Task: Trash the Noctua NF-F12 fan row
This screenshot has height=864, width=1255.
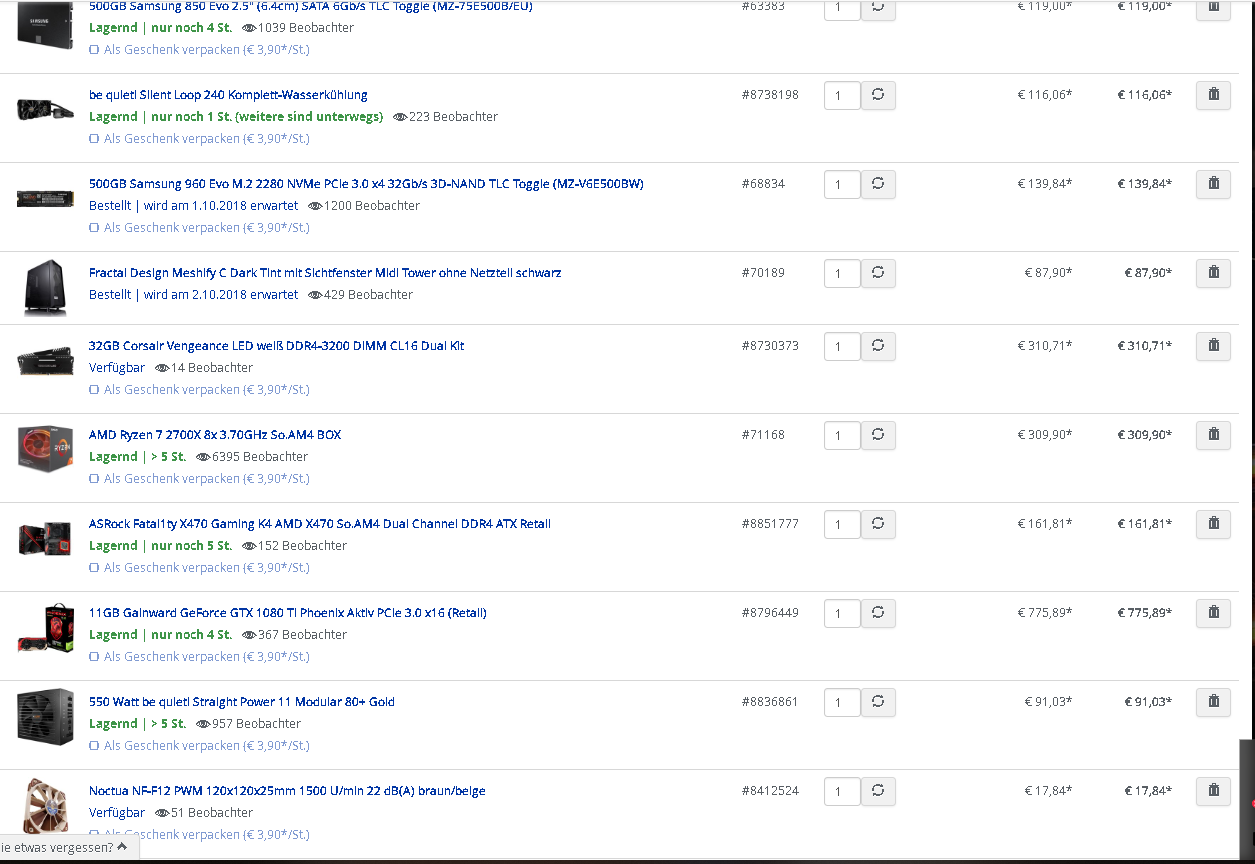Action: coord(1213,791)
